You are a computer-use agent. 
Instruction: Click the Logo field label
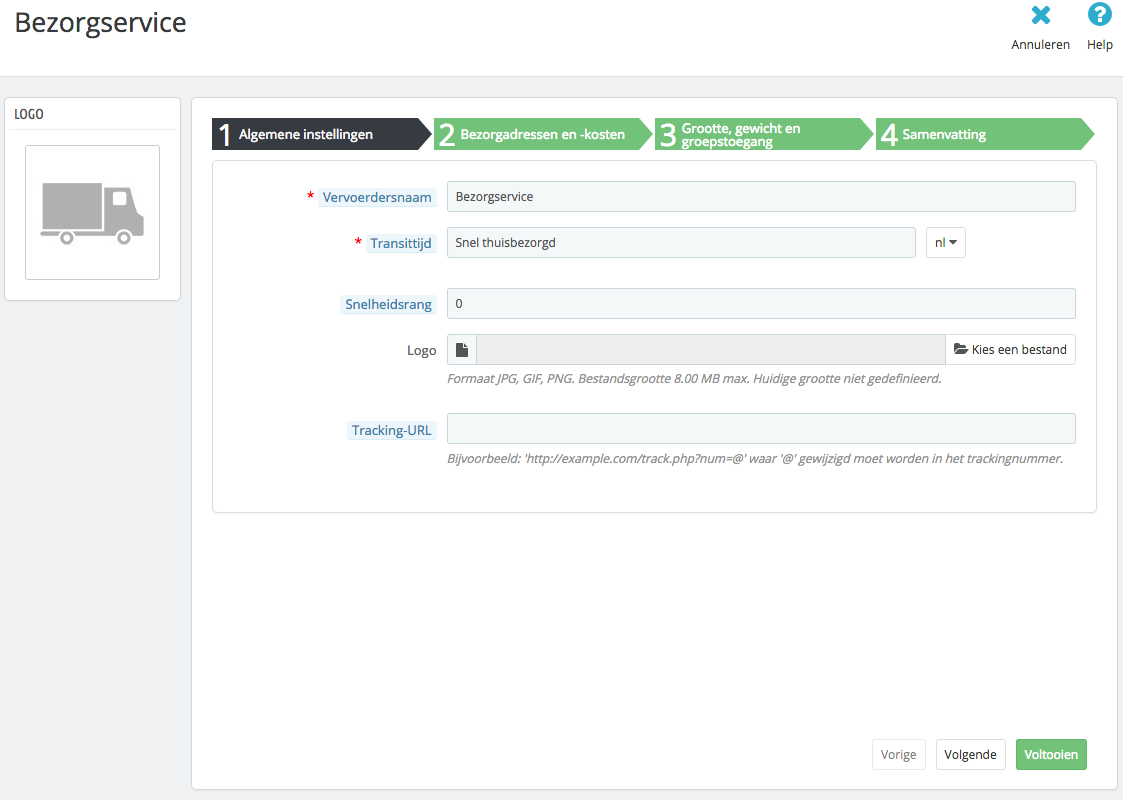(x=421, y=350)
